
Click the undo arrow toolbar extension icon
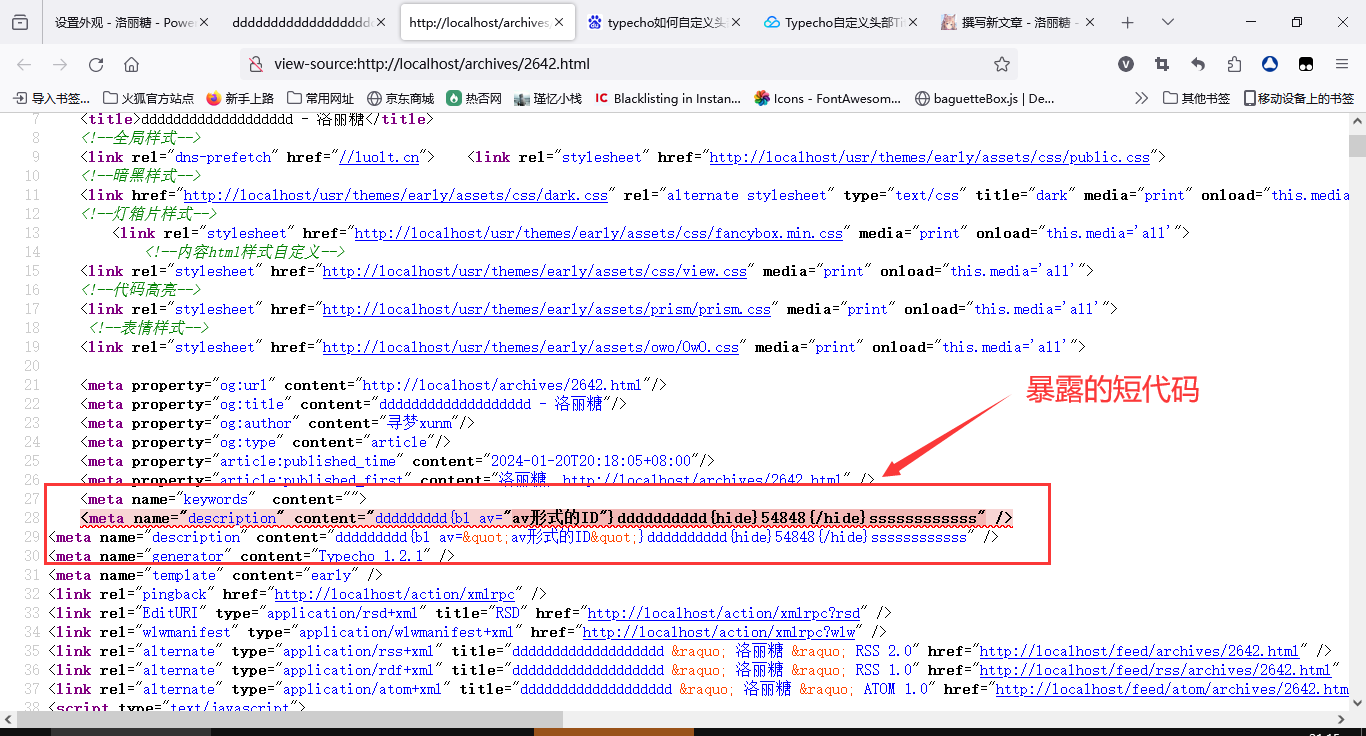(x=1198, y=64)
